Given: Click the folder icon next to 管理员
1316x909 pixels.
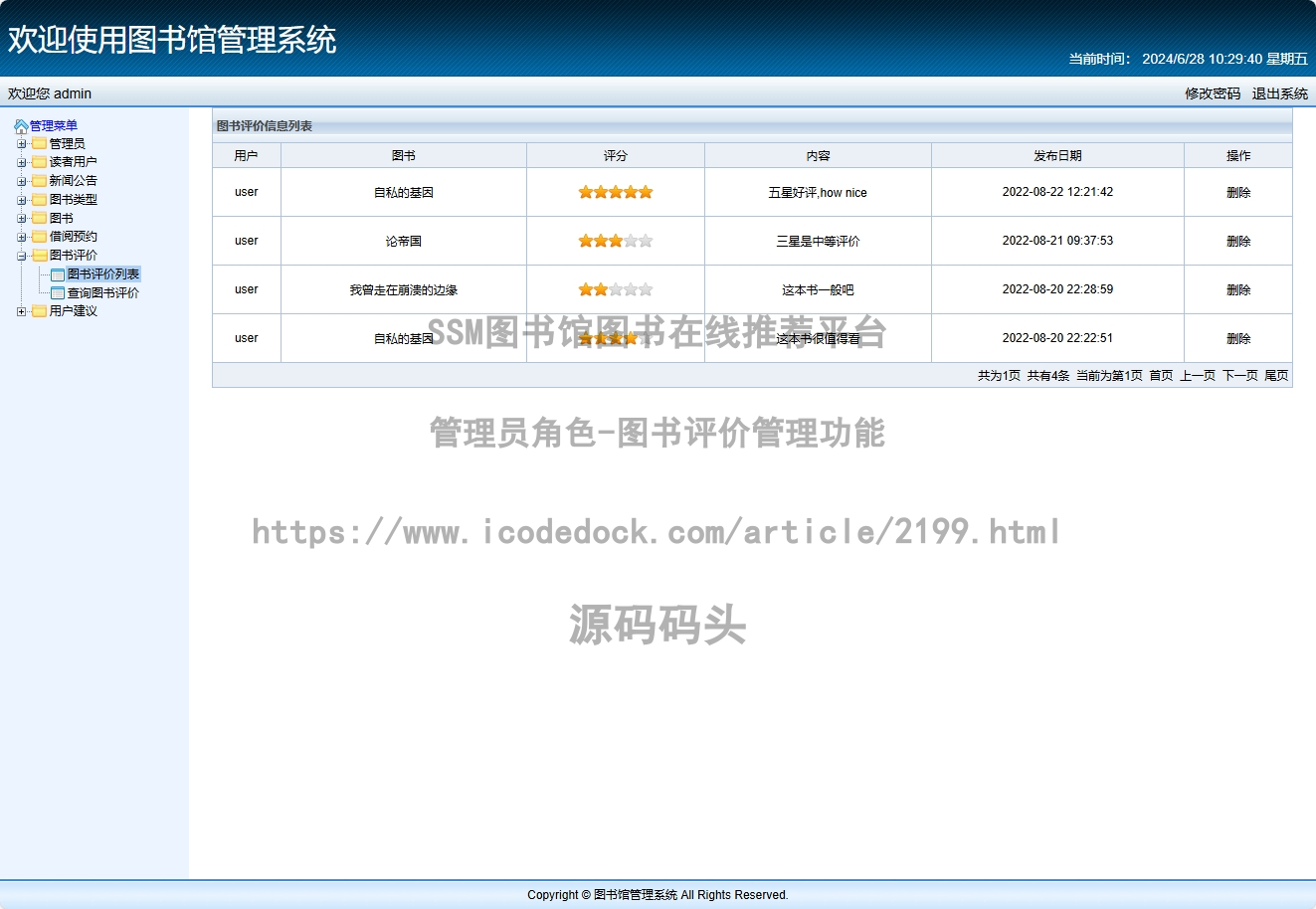Looking at the screenshot, I should (40, 144).
